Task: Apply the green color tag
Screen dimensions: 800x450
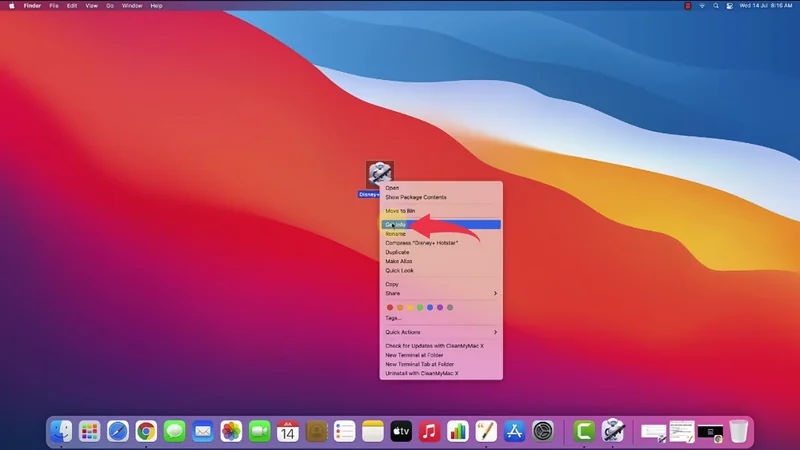Action: pyautogui.click(x=420, y=307)
